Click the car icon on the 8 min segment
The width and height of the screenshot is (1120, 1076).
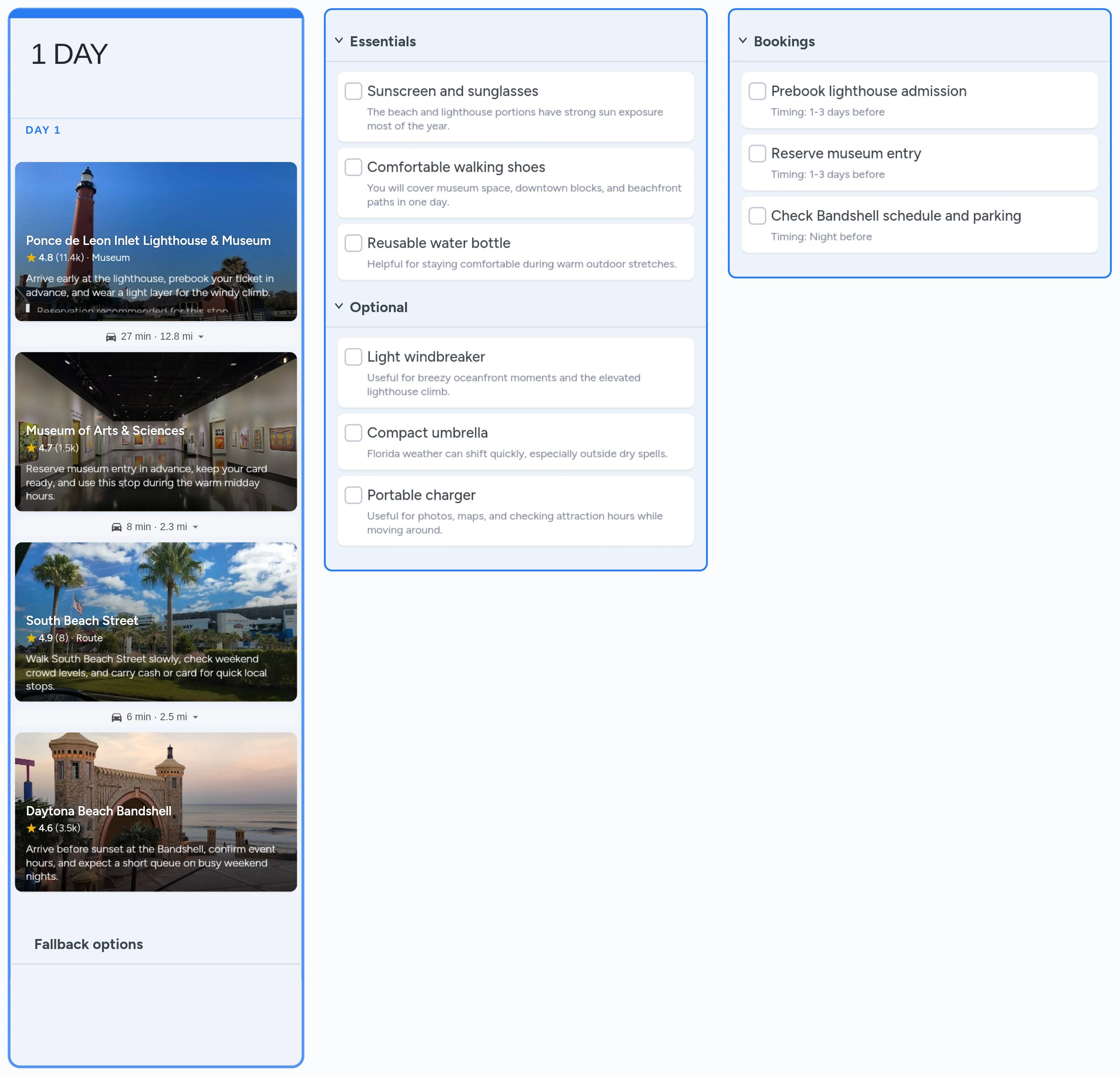tap(117, 526)
